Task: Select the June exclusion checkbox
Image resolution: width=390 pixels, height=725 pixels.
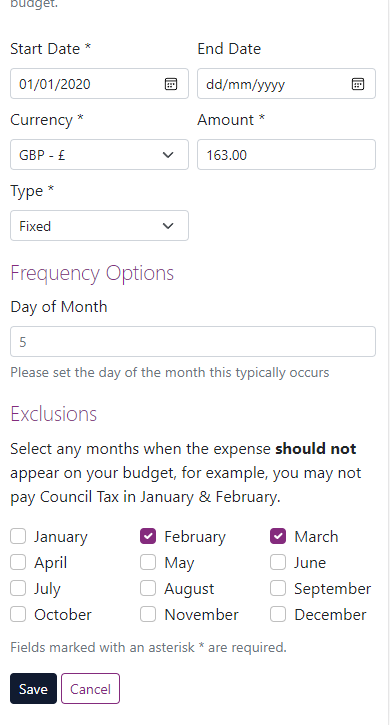Action: 278,562
